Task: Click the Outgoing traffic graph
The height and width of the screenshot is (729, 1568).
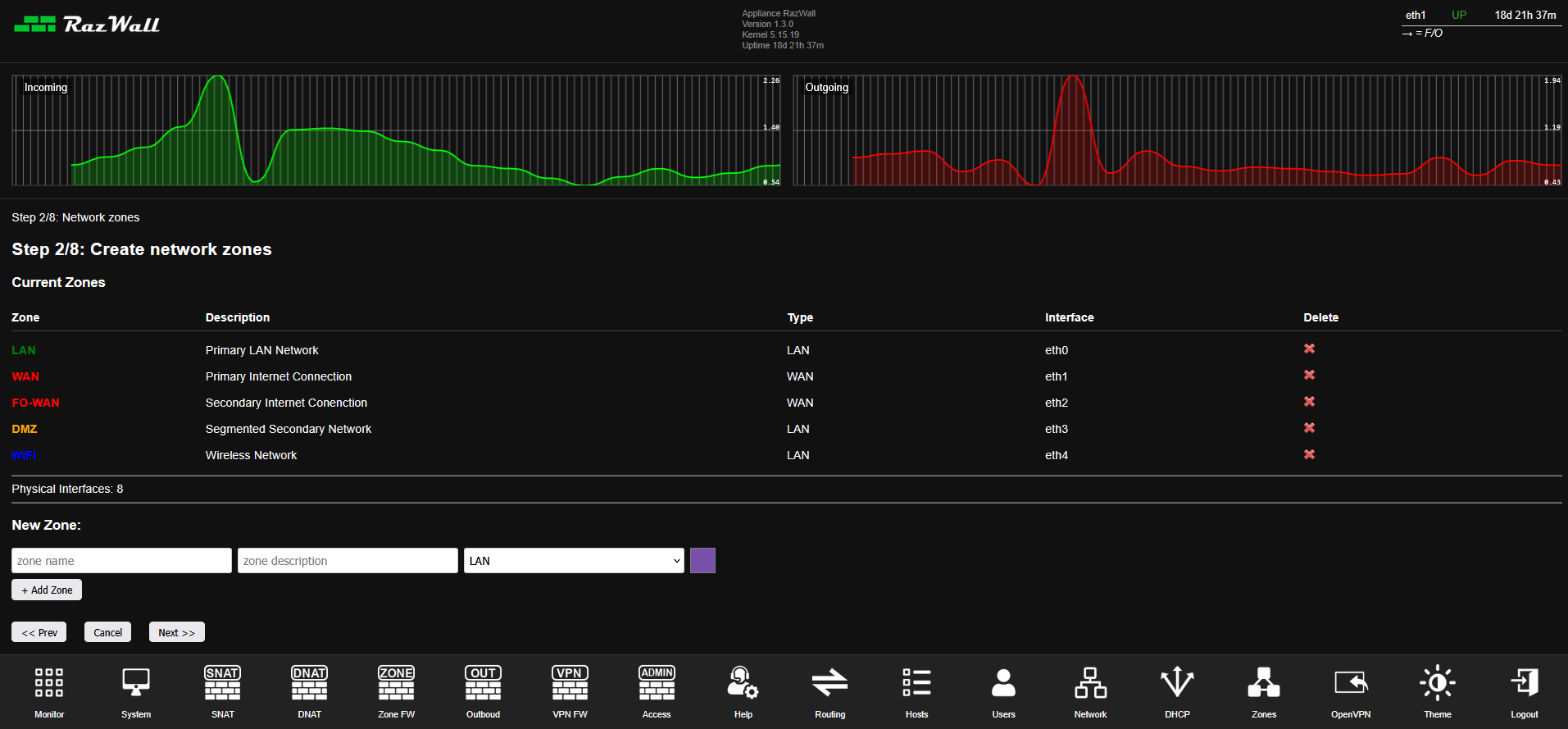Action: [x=1177, y=130]
